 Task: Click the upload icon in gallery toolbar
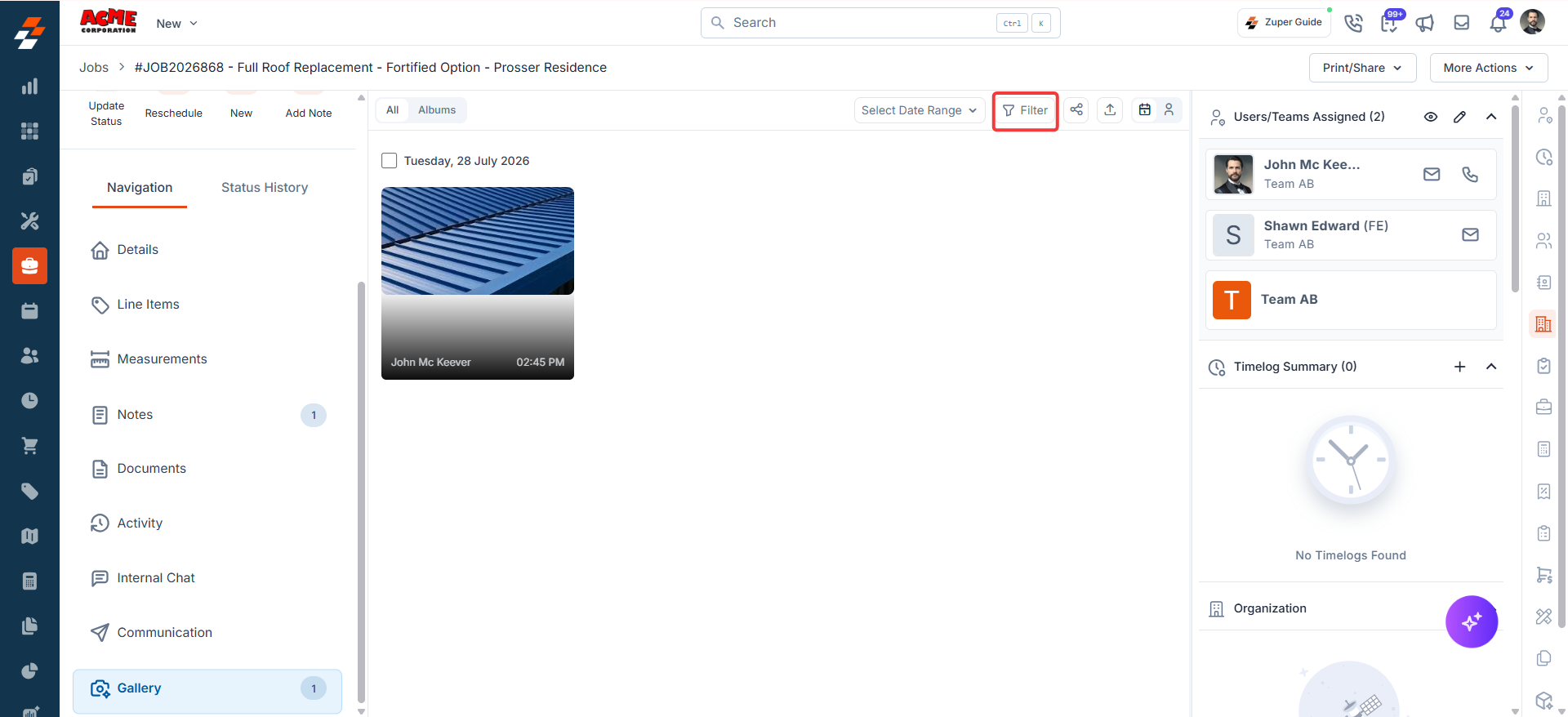tap(1110, 110)
